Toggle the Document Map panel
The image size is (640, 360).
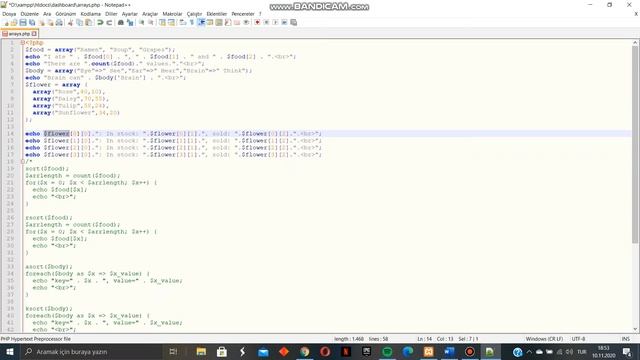(219, 22)
